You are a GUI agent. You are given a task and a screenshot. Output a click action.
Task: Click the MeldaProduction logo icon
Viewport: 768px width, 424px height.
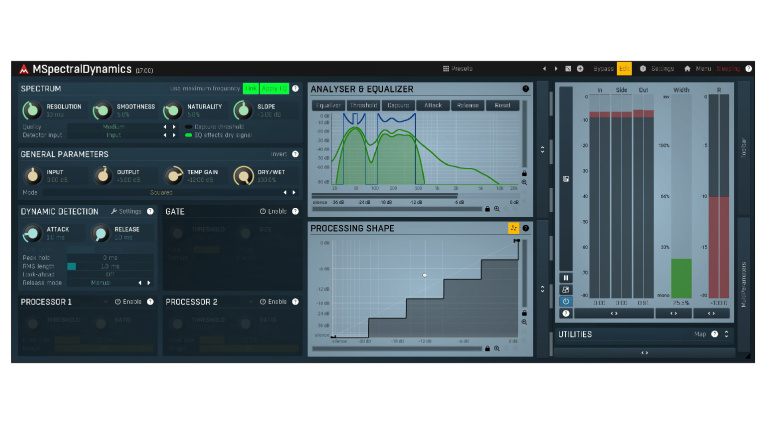click(x=24, y=69)
